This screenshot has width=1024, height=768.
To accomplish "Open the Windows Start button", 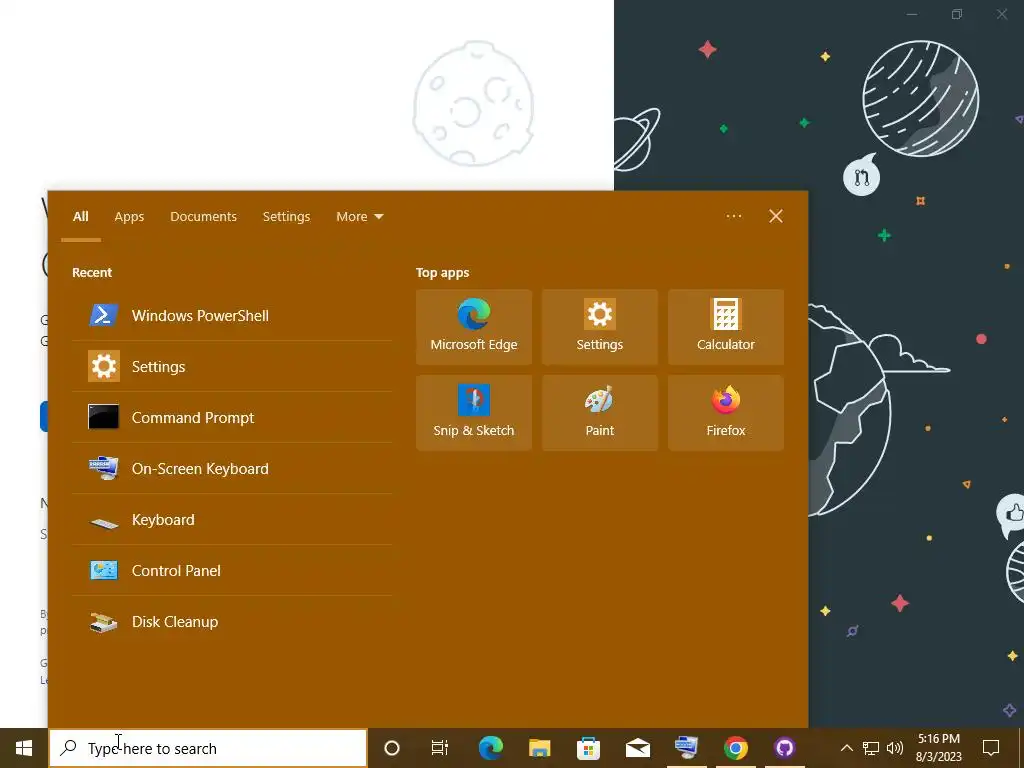I will pyautogui.click(x=24, y=748).
